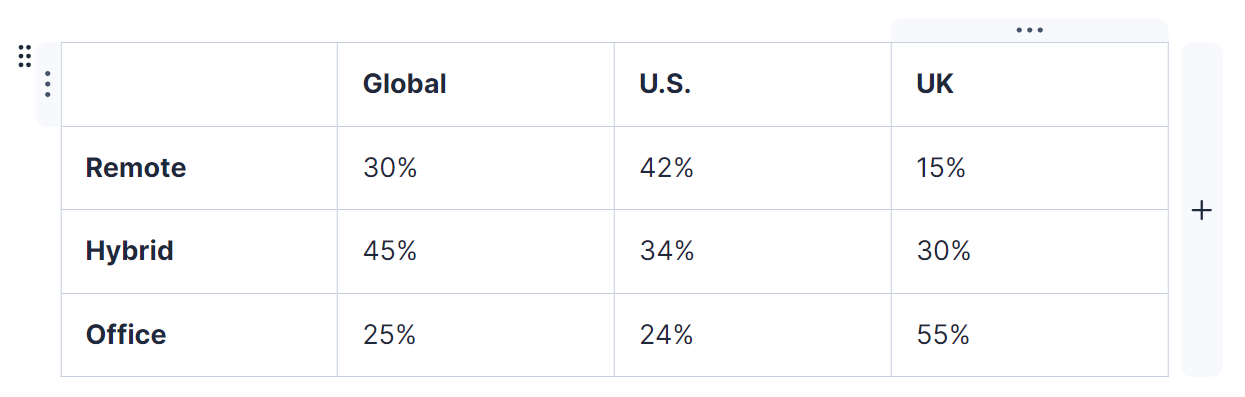Select the Remote Global 30% cell
1245x397 pixels.
click(x=476, y=168)
